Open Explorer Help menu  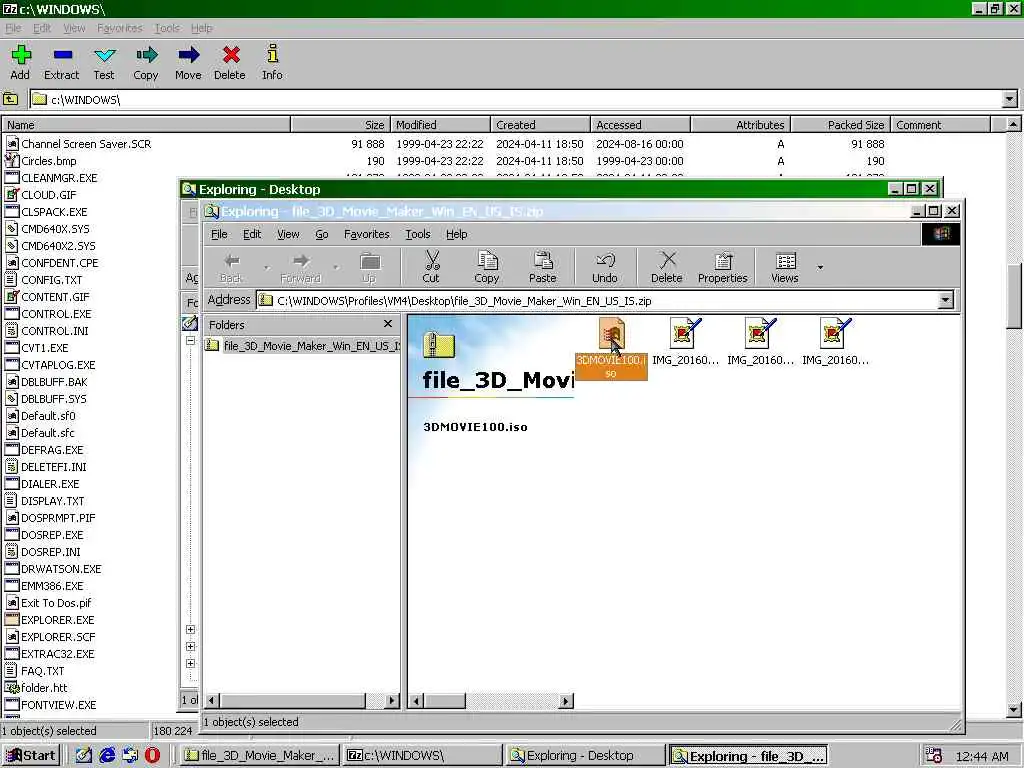[x=456, y=234]
